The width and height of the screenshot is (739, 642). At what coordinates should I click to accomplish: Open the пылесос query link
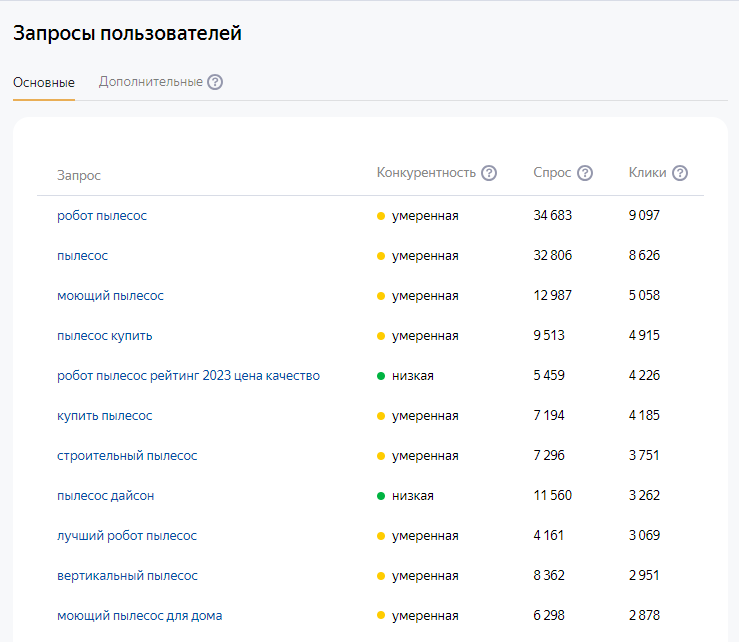coord(82,256)
